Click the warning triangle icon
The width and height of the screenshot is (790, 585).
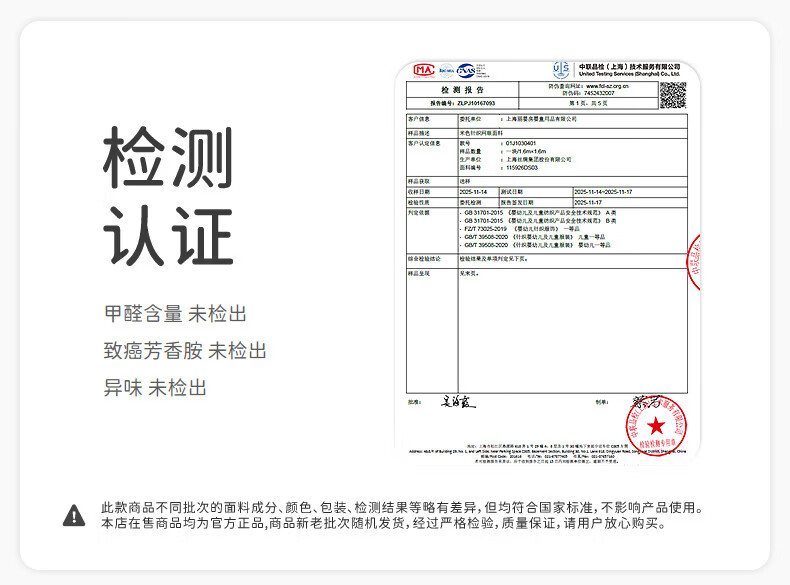[74, 515]
